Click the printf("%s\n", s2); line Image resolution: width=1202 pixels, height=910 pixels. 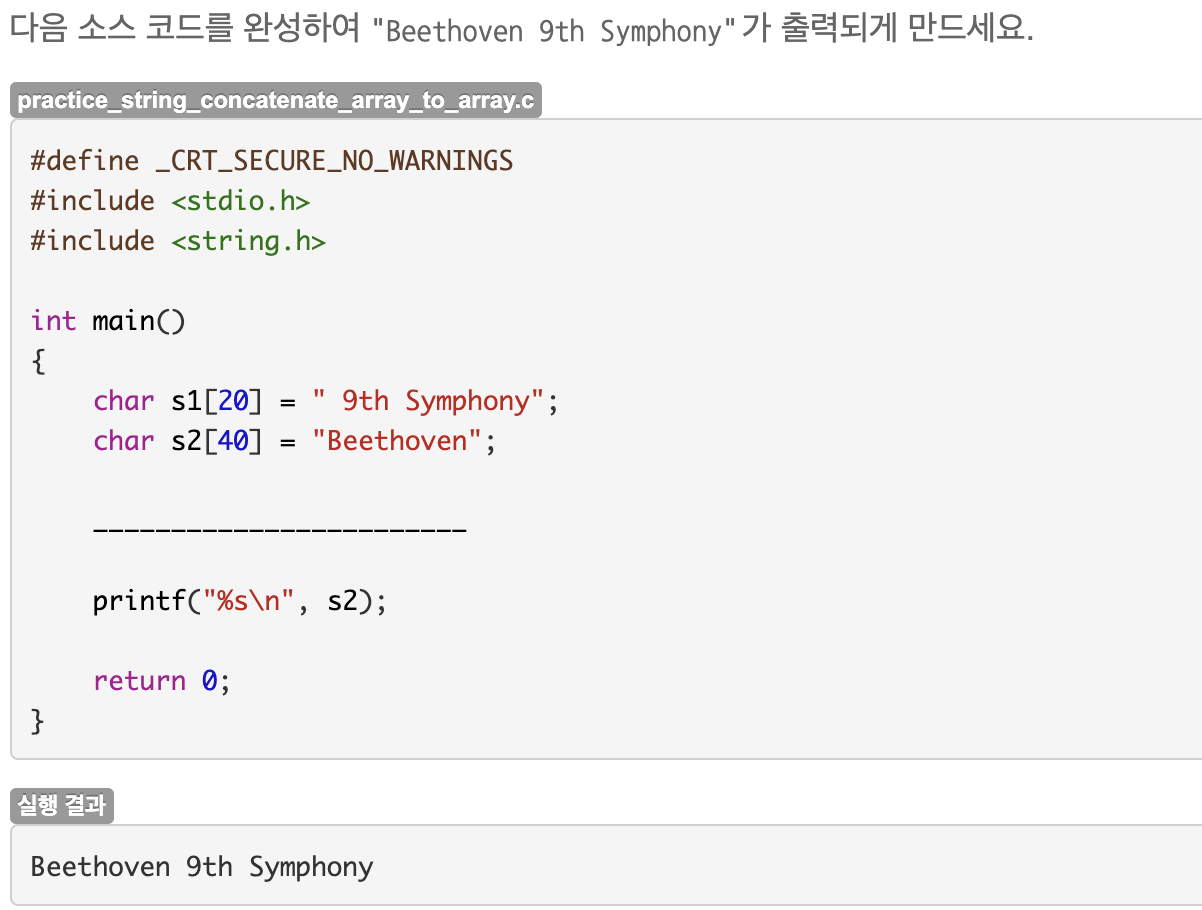coord(239,601)
